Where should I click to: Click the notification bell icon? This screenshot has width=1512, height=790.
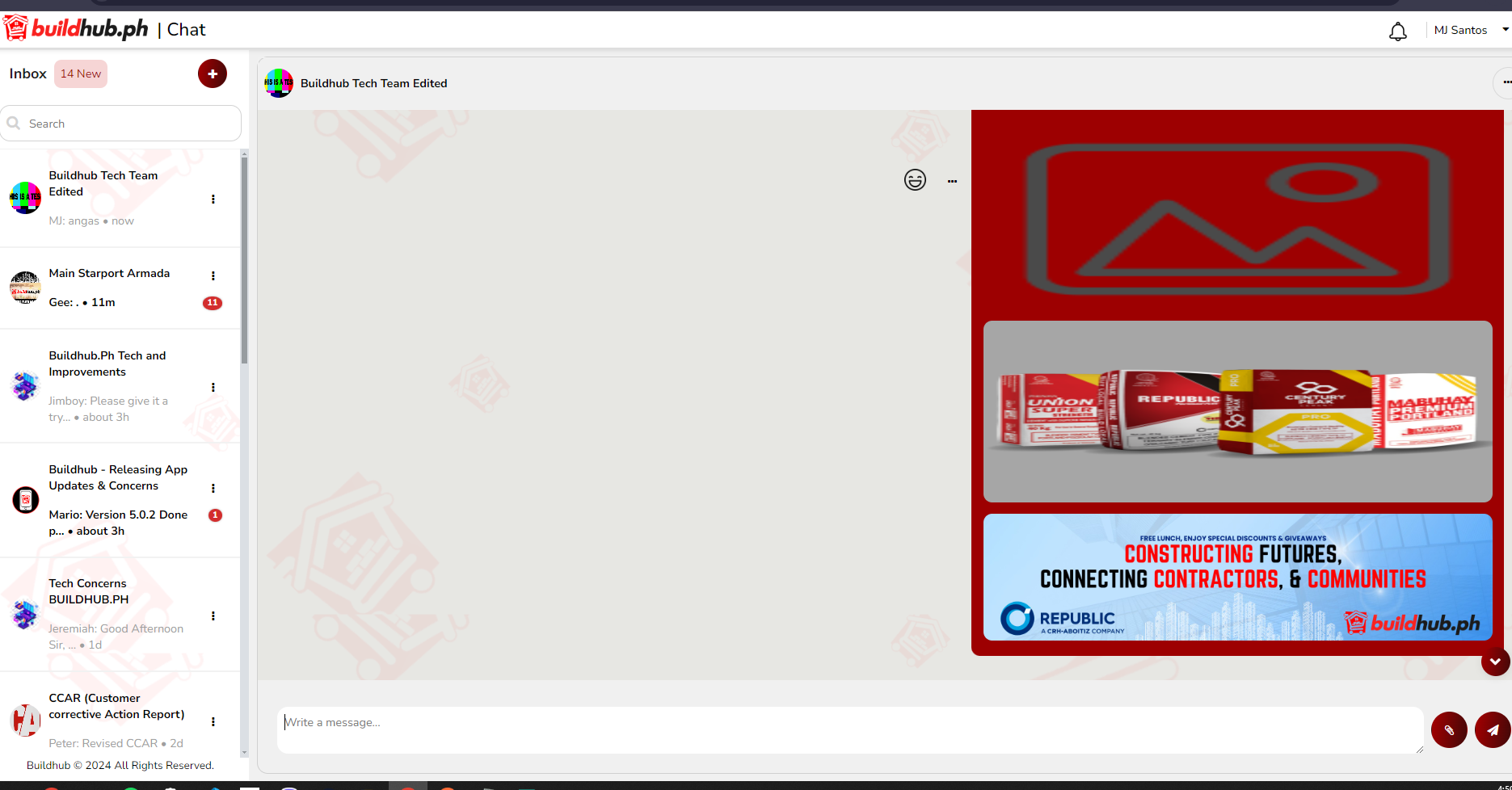click(1397, 32)
